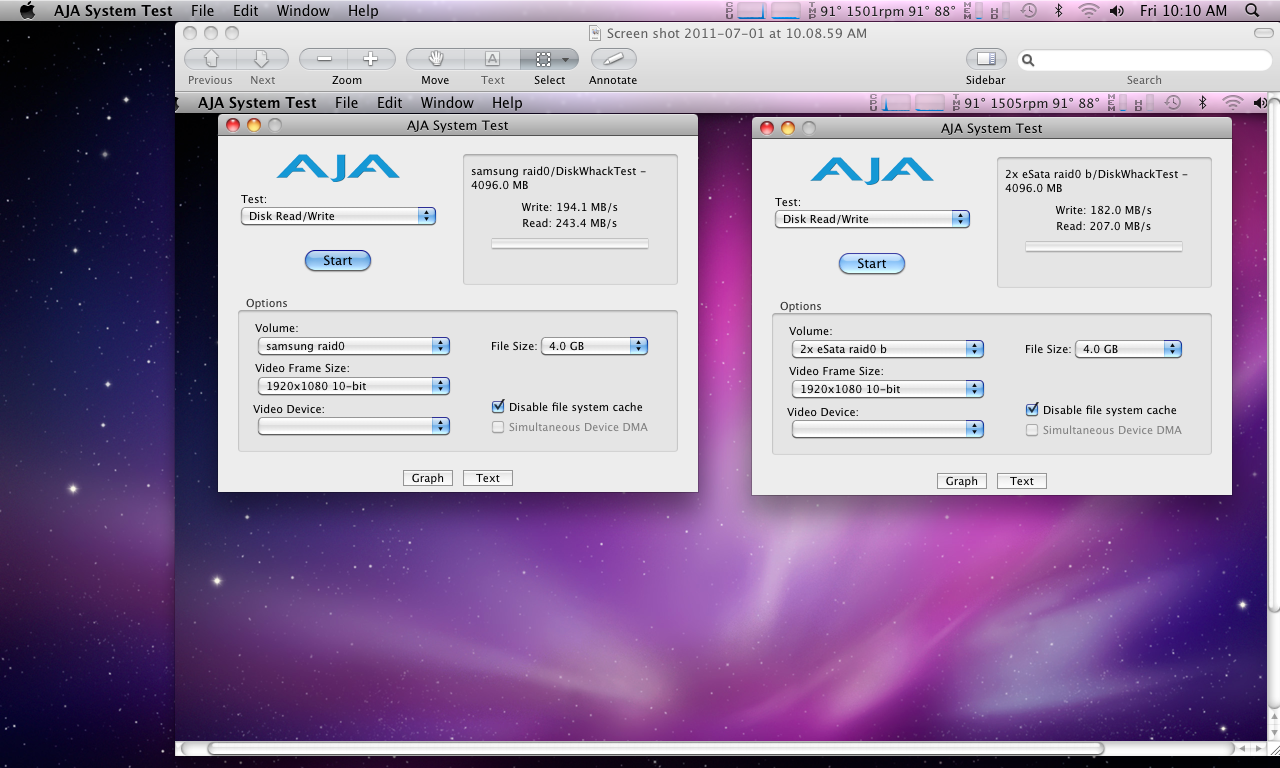Open Video Frame Size dropdown in eSata window
This screenshot has height=768, width=1280.
pyautogui.click(x=888, y=389)
